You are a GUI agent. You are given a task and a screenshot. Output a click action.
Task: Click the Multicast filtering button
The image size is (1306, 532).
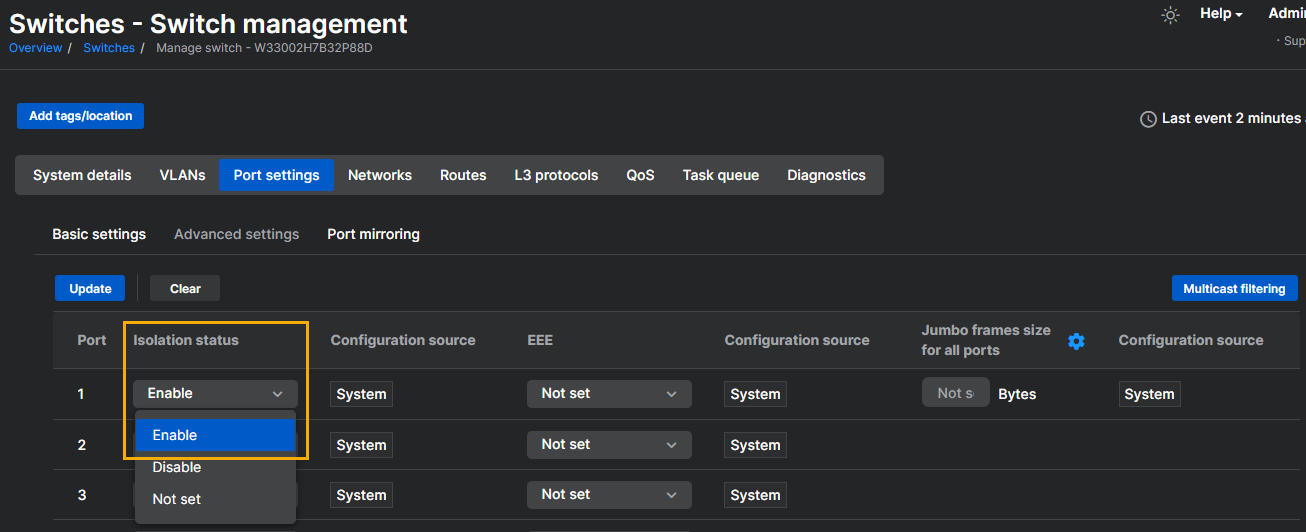[x=1234, y=288]
